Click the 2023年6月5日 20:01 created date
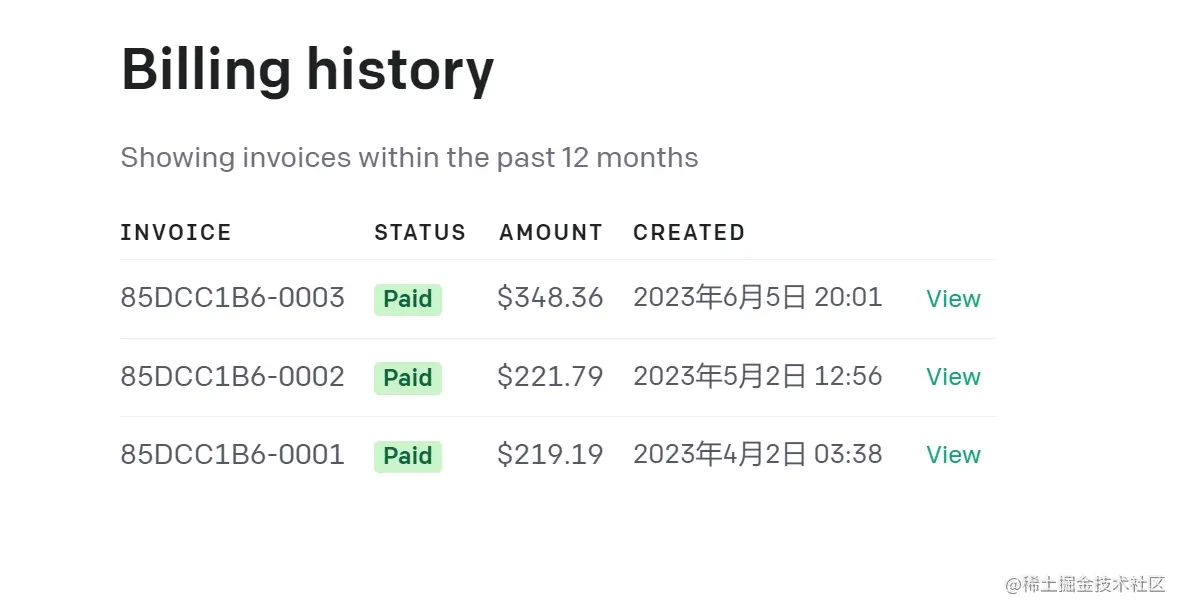The image size is (1184, 613). pos(757,298)
